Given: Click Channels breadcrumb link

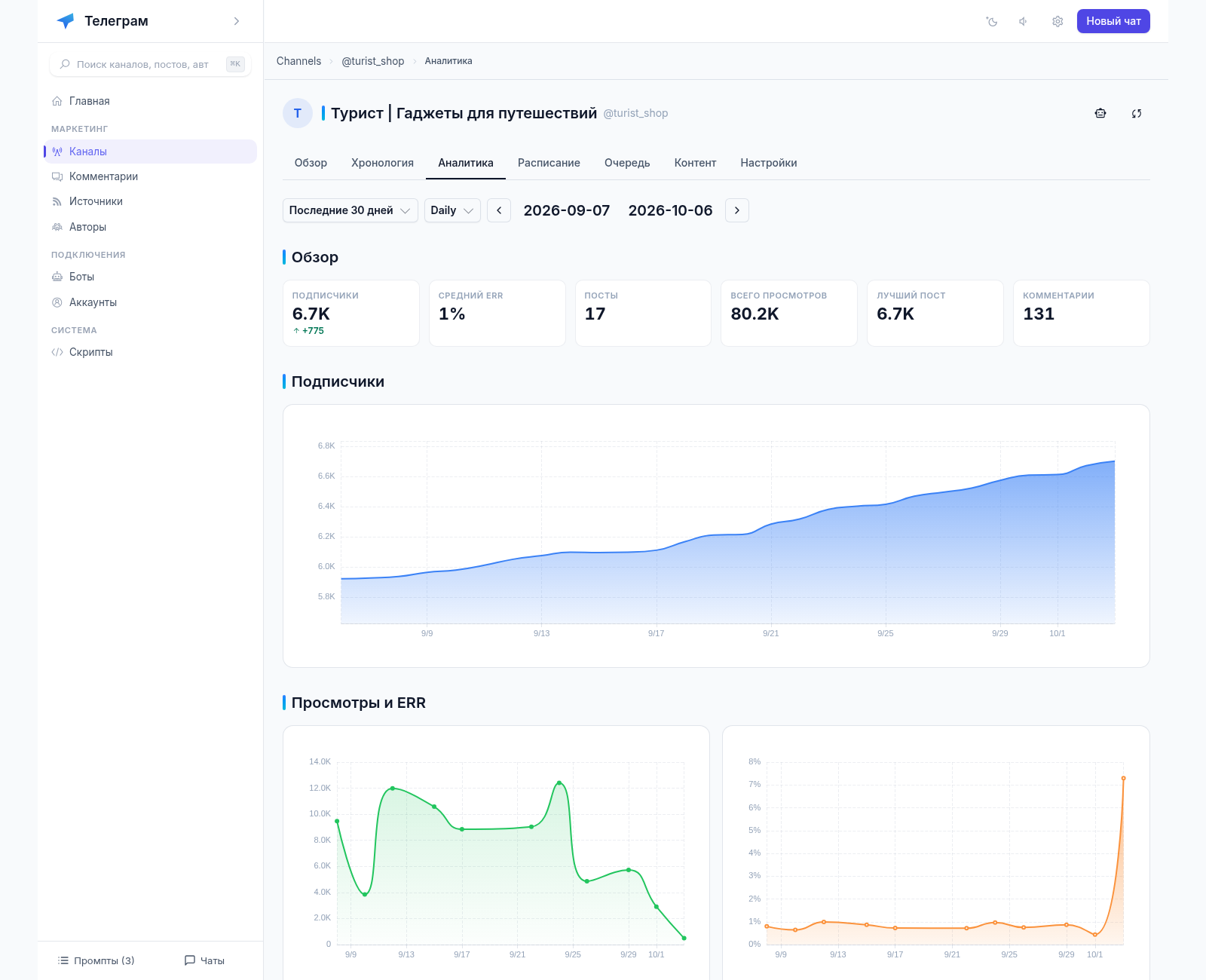Looking at the screenshot, I should (x=298, y=61).
